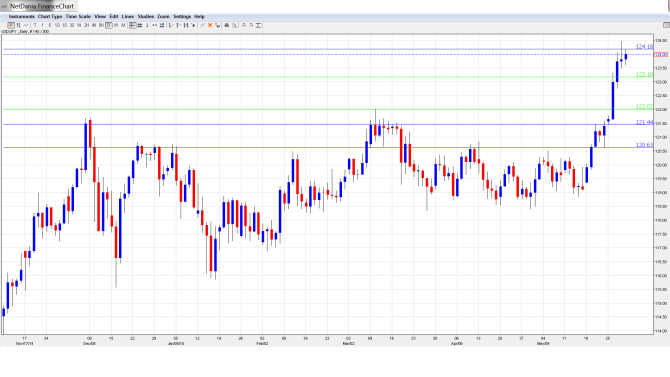Switch time scale to 1 minute

point(42,25)
